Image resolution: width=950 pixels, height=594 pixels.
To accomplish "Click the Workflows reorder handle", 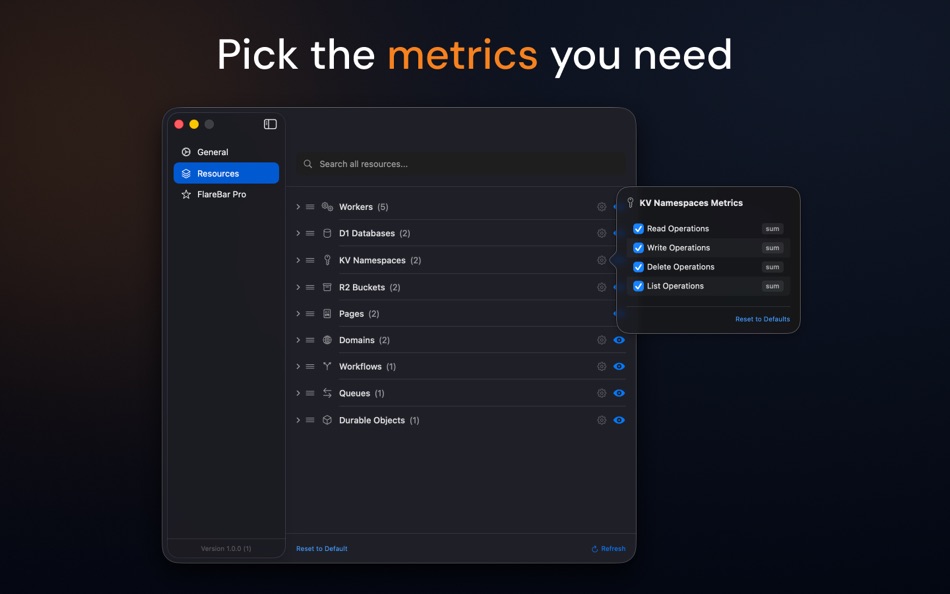I will point(310,367).
